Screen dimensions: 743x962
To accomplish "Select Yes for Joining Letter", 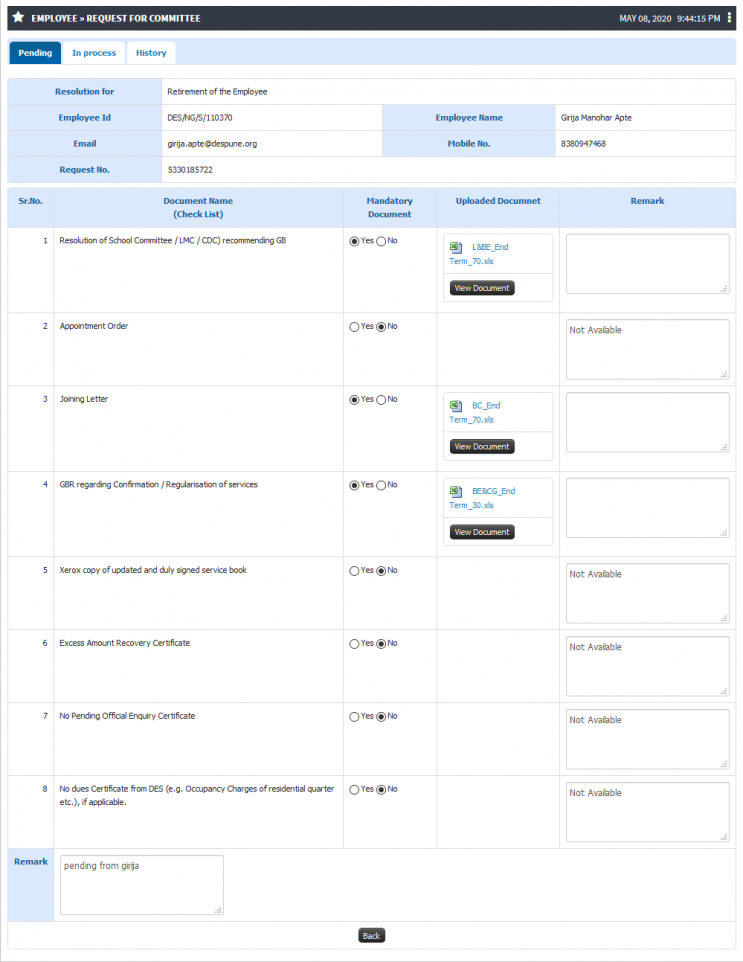I will 354,400.
